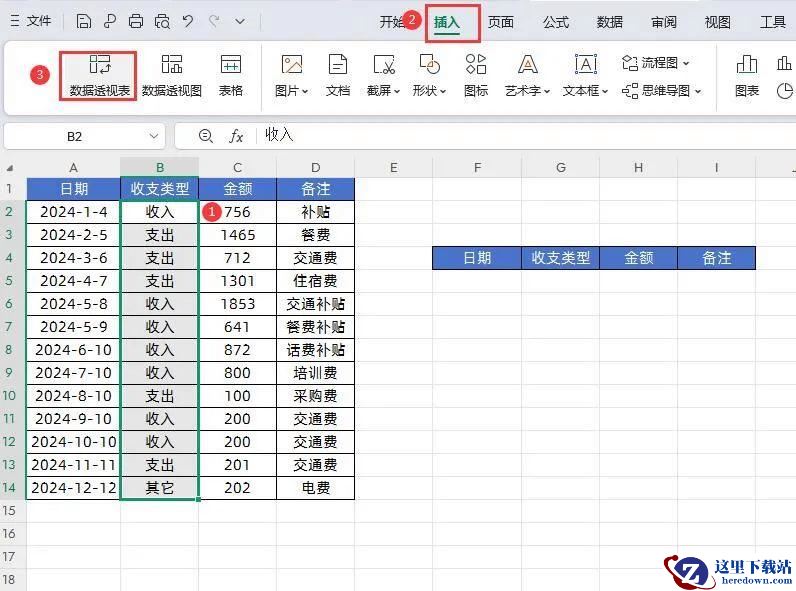
Task: Switch to the 工具 tab
Action: click(772, 22)
